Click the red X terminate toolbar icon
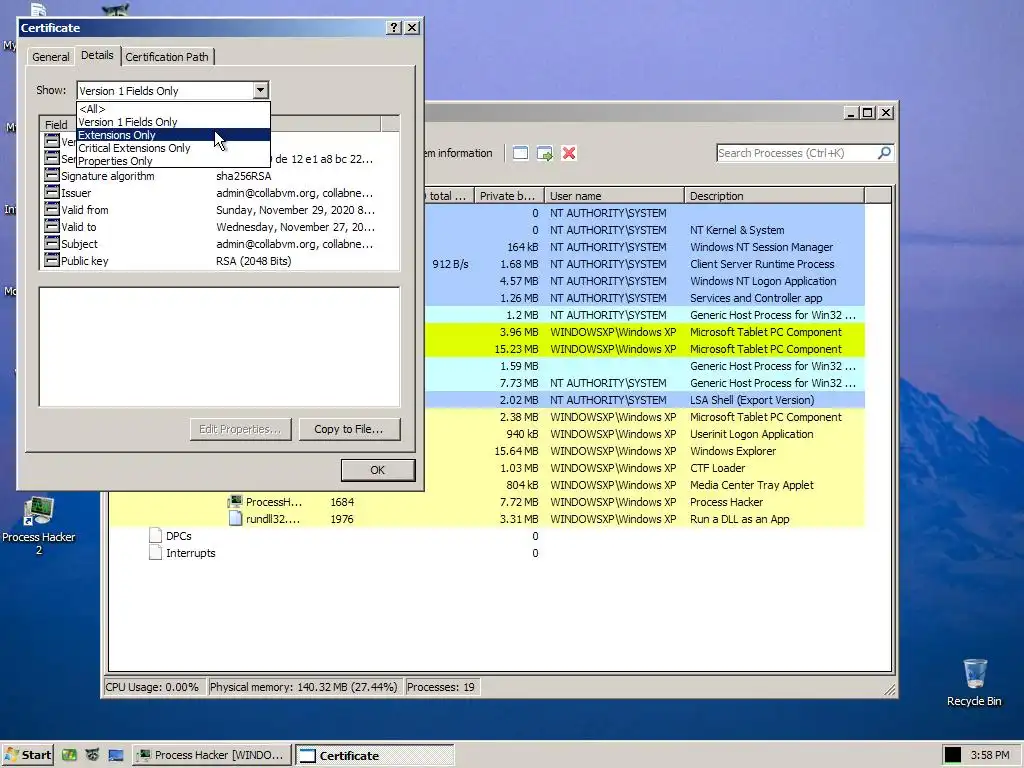The image size is (1024, 768). click(569, 153)
